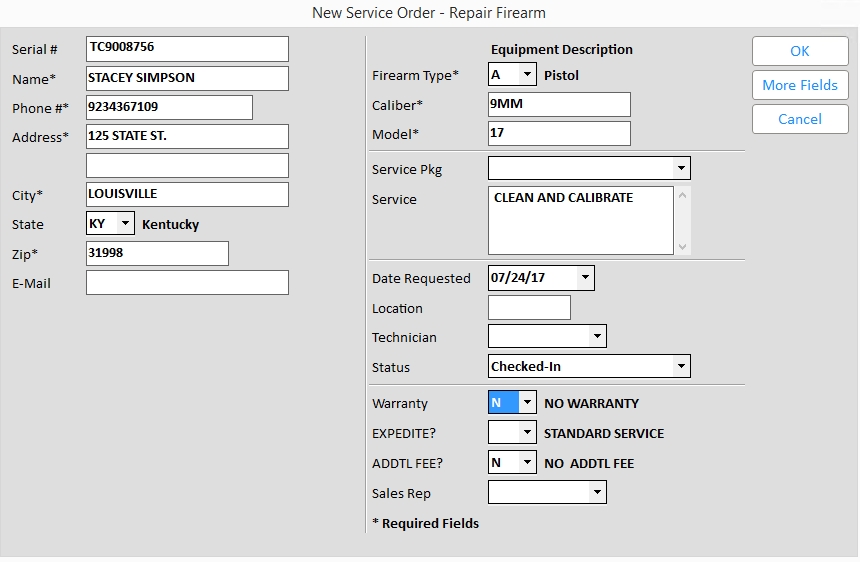
Task: Select a Sales Rep from dropdown
Action: coord(597,492)
